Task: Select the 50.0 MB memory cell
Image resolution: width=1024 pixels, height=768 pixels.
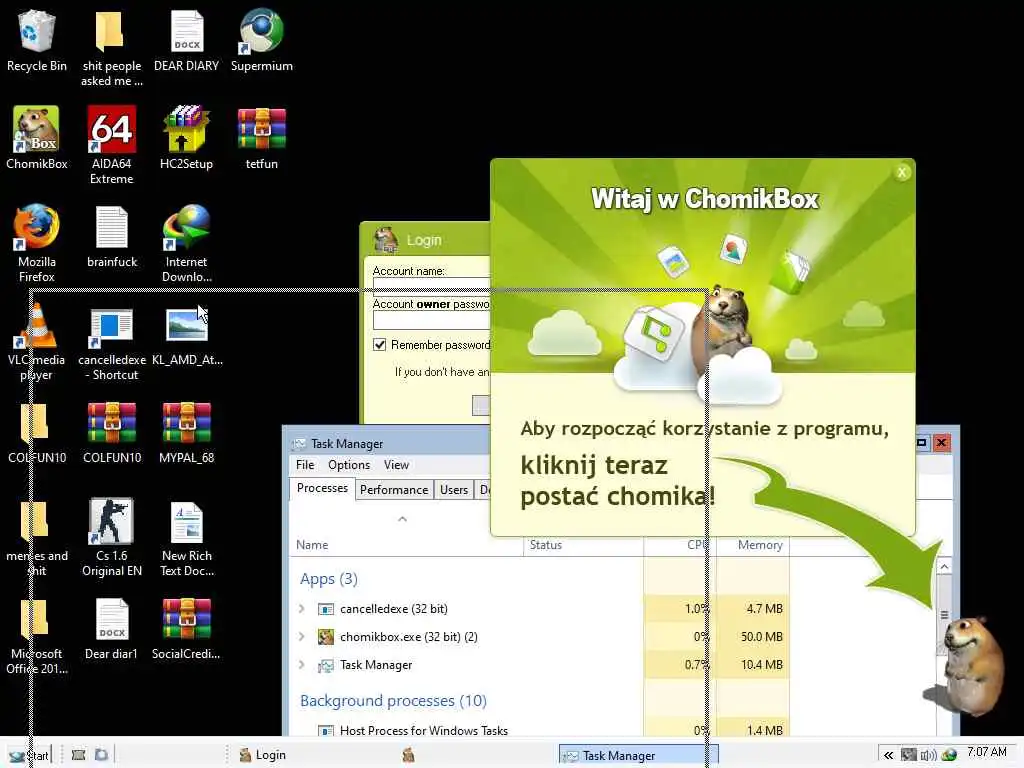Action: click(753, 637)
